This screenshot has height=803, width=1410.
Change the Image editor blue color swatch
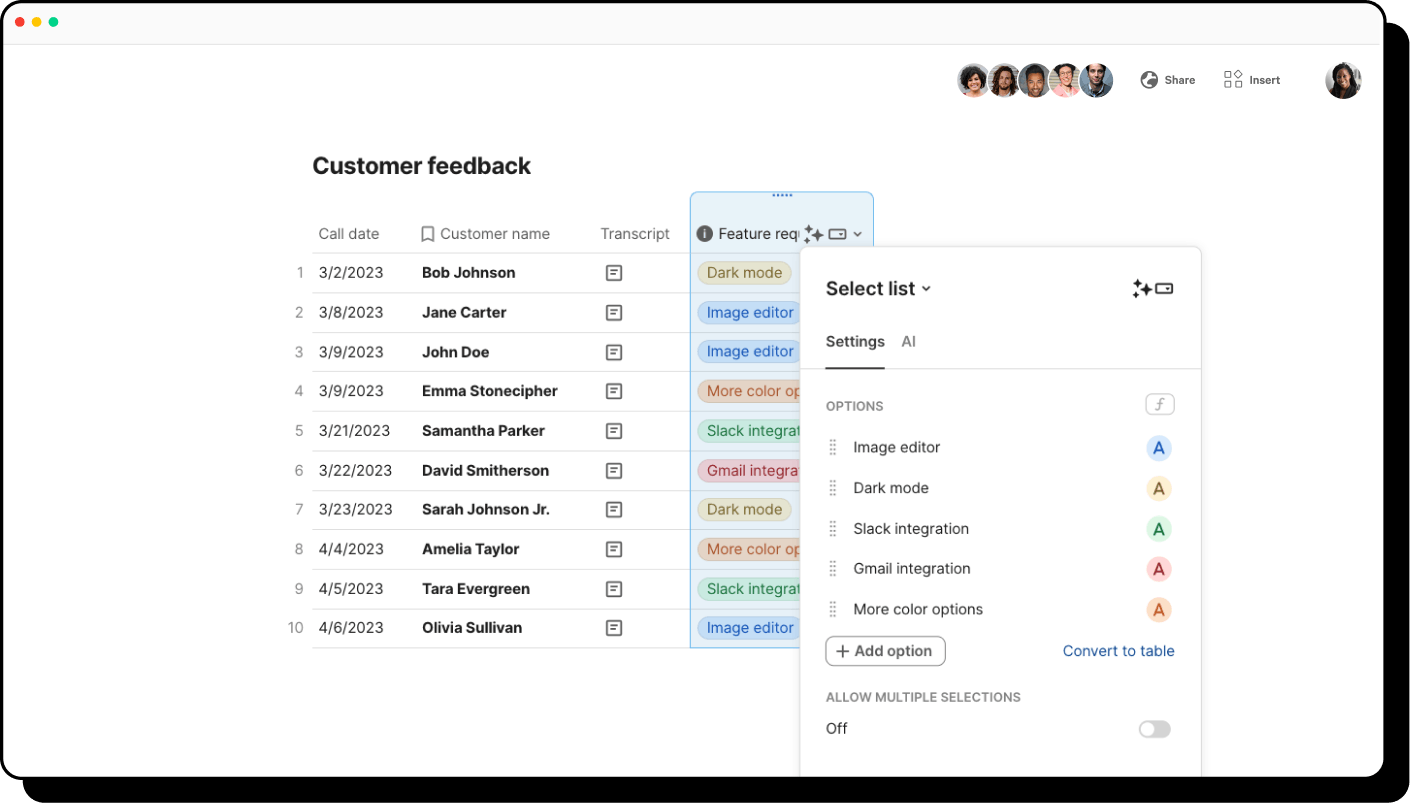pos(1158,448)
